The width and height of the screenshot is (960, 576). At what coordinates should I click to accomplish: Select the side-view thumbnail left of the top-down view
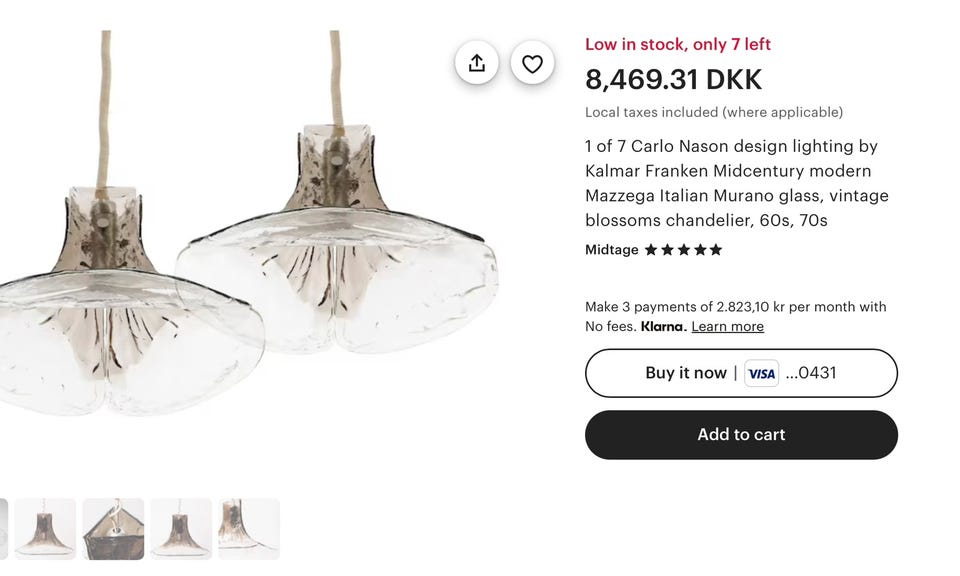tap(45, 529)
